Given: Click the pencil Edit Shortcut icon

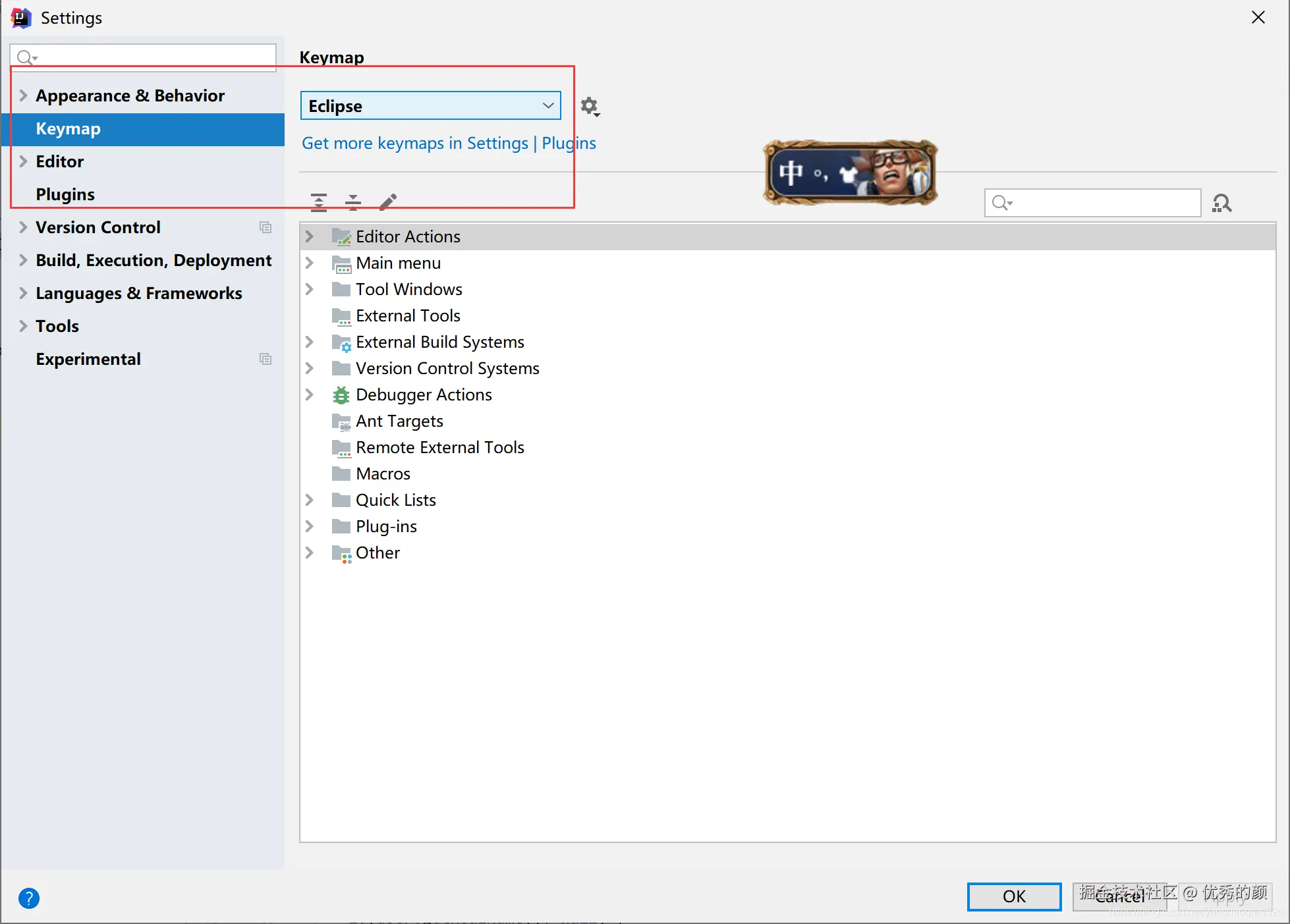Looking at the screenshot, I should pyautogui.click(x=388, y=202).
